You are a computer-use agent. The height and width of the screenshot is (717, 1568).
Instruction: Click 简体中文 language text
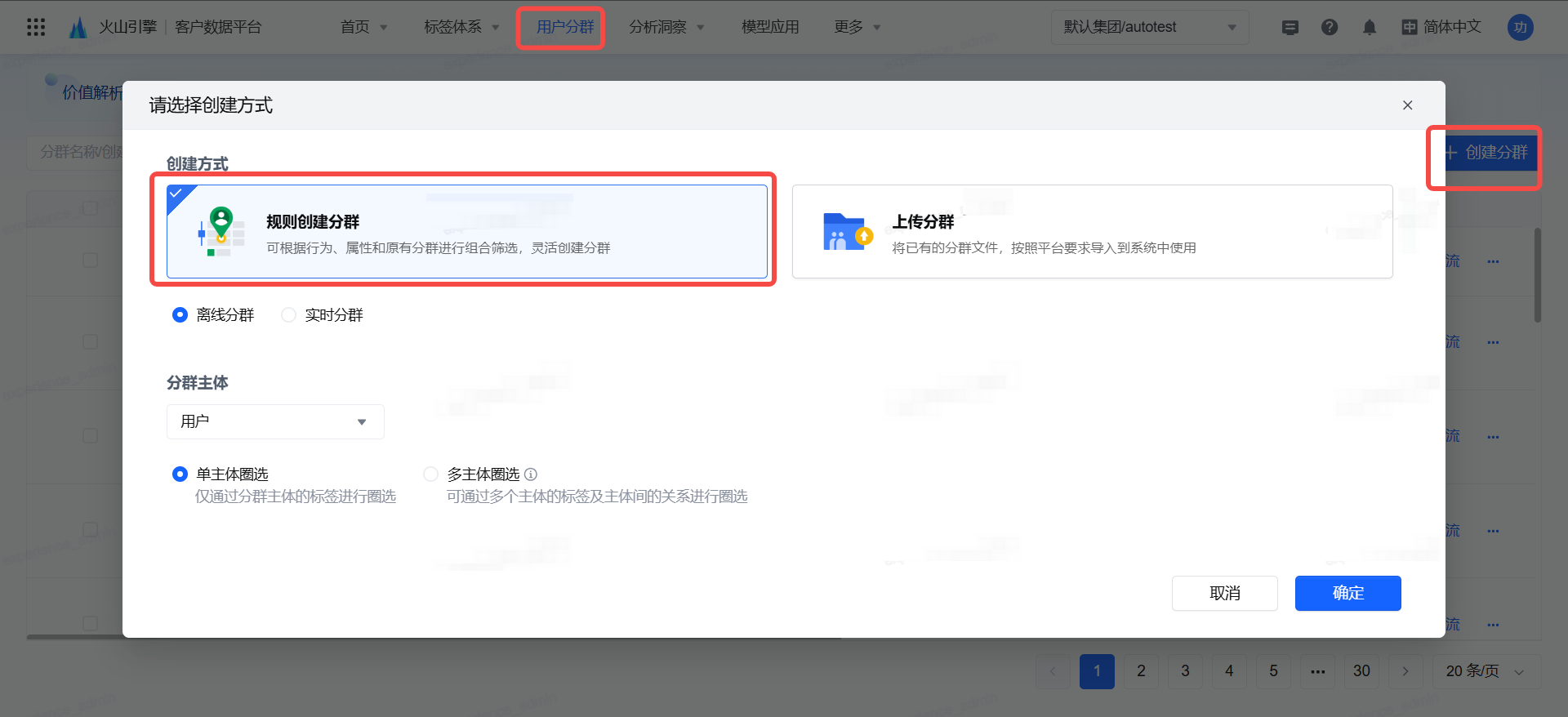(x=1452, y=27)
